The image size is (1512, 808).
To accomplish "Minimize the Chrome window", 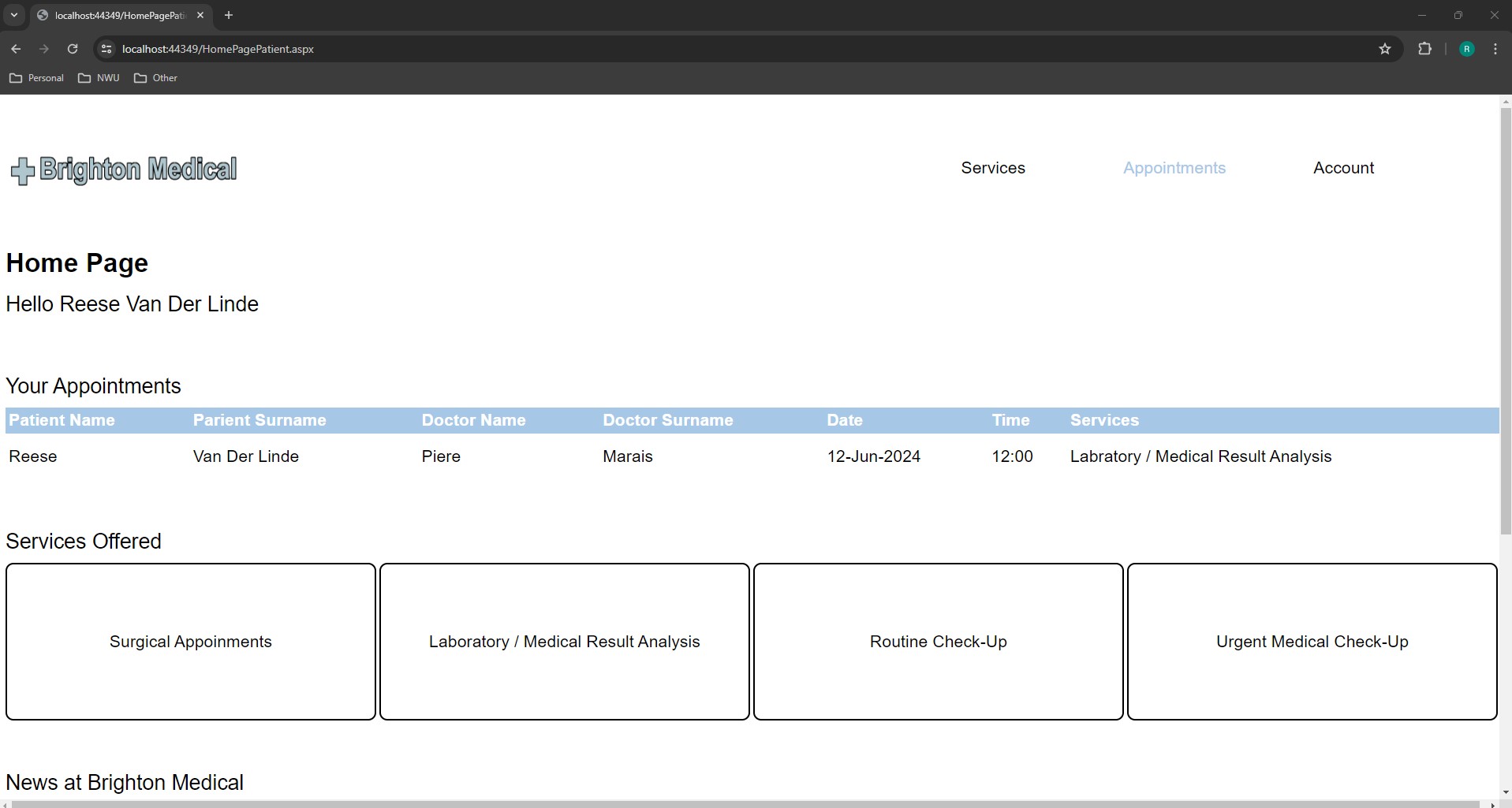I will point(1422,15).
